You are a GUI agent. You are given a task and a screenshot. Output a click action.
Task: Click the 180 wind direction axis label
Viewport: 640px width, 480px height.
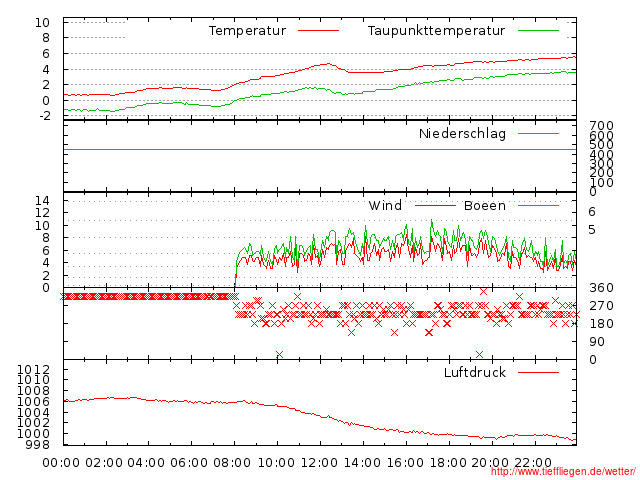601,324
